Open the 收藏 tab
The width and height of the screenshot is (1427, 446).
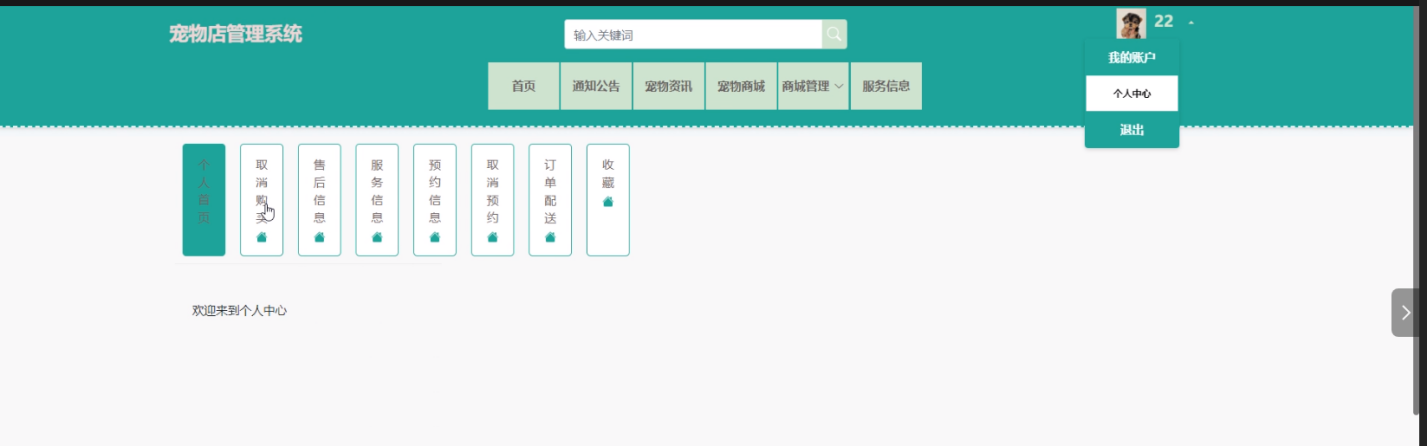click(608, 200)
